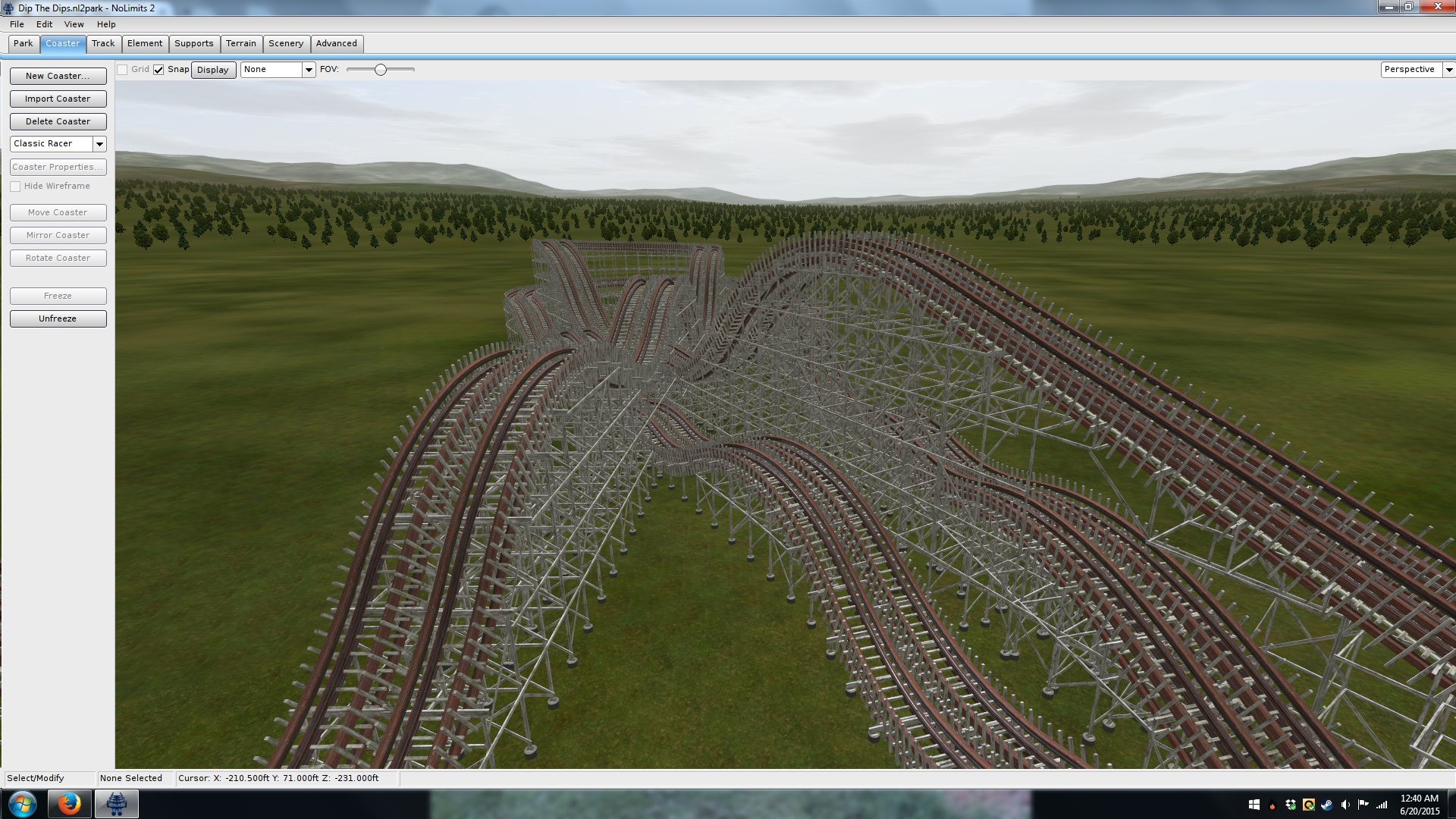Enable the Grid checkbox

point(122,70)
